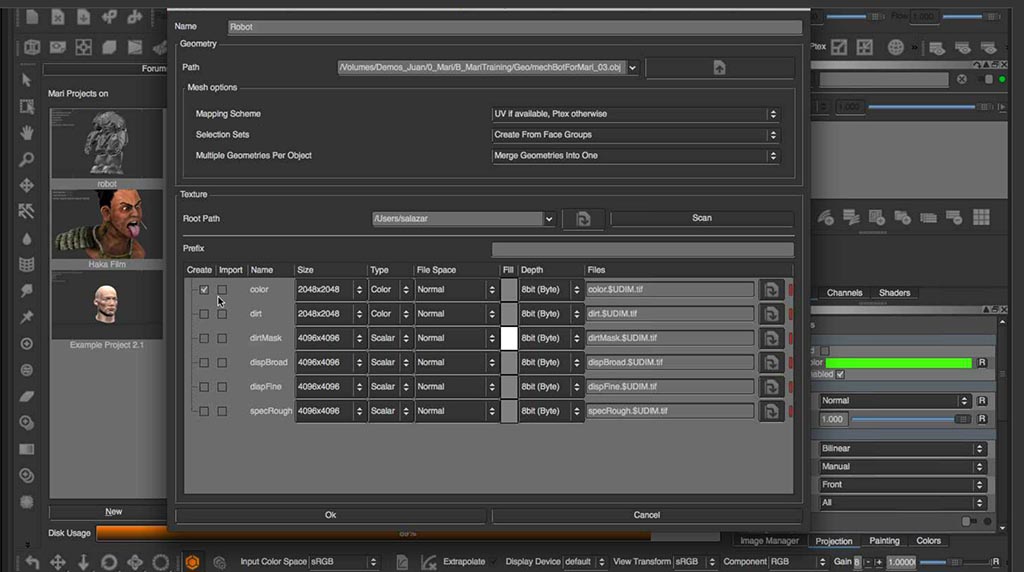Open the Image Manager tab

pyautogui.click(x=769, y=541)
